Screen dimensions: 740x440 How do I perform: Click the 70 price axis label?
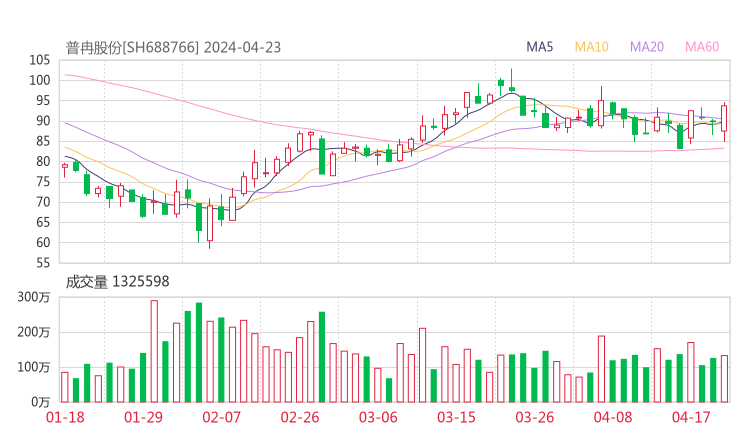(43, 202)
